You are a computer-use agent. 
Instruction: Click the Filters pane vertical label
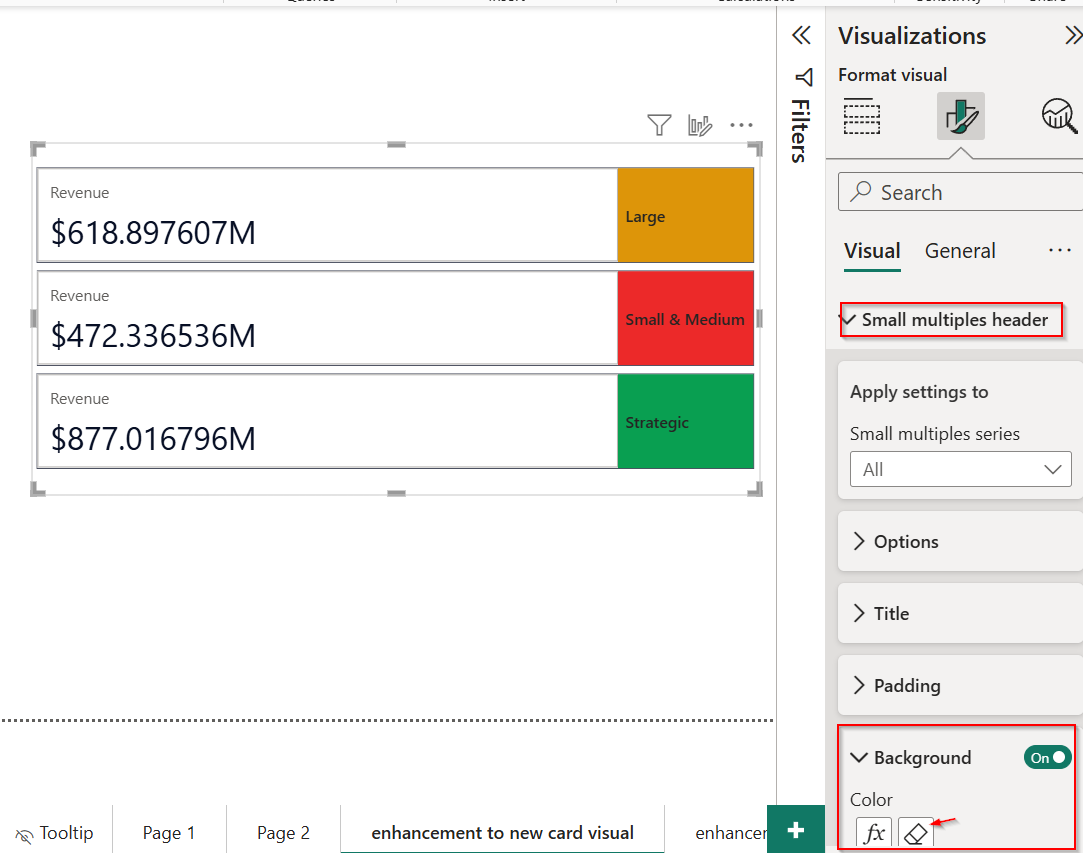(800, 131)
